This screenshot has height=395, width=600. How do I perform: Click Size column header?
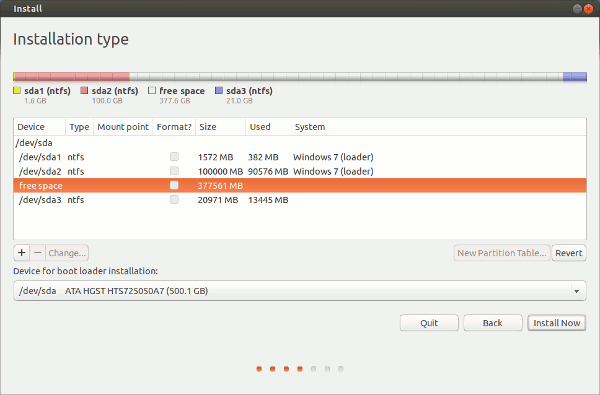[x=220, y=127]
